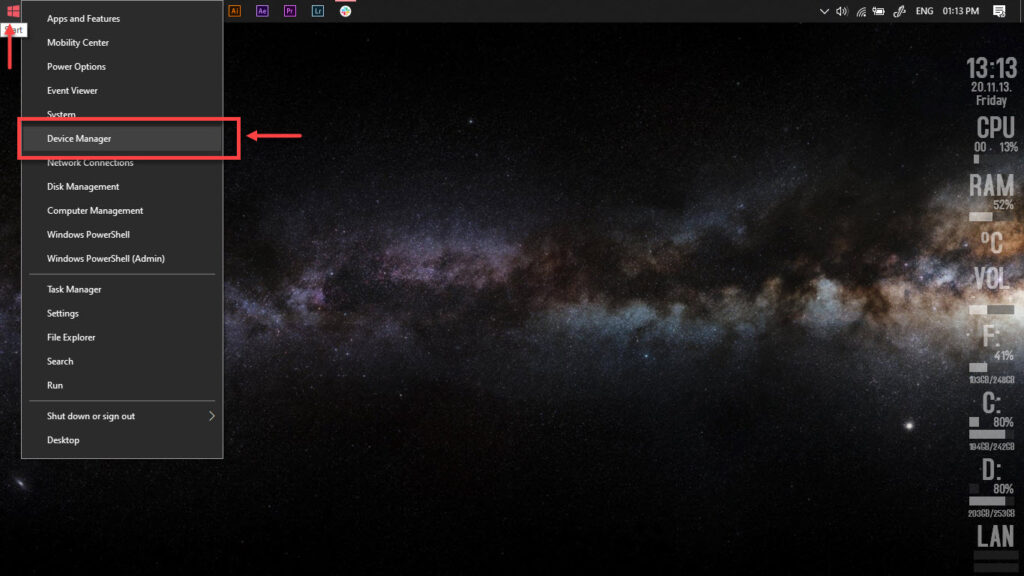This screenshot has height=576, width=1024.
Task: Open Adobe Lightroom taskbar icon
Action: click(317, 11)
